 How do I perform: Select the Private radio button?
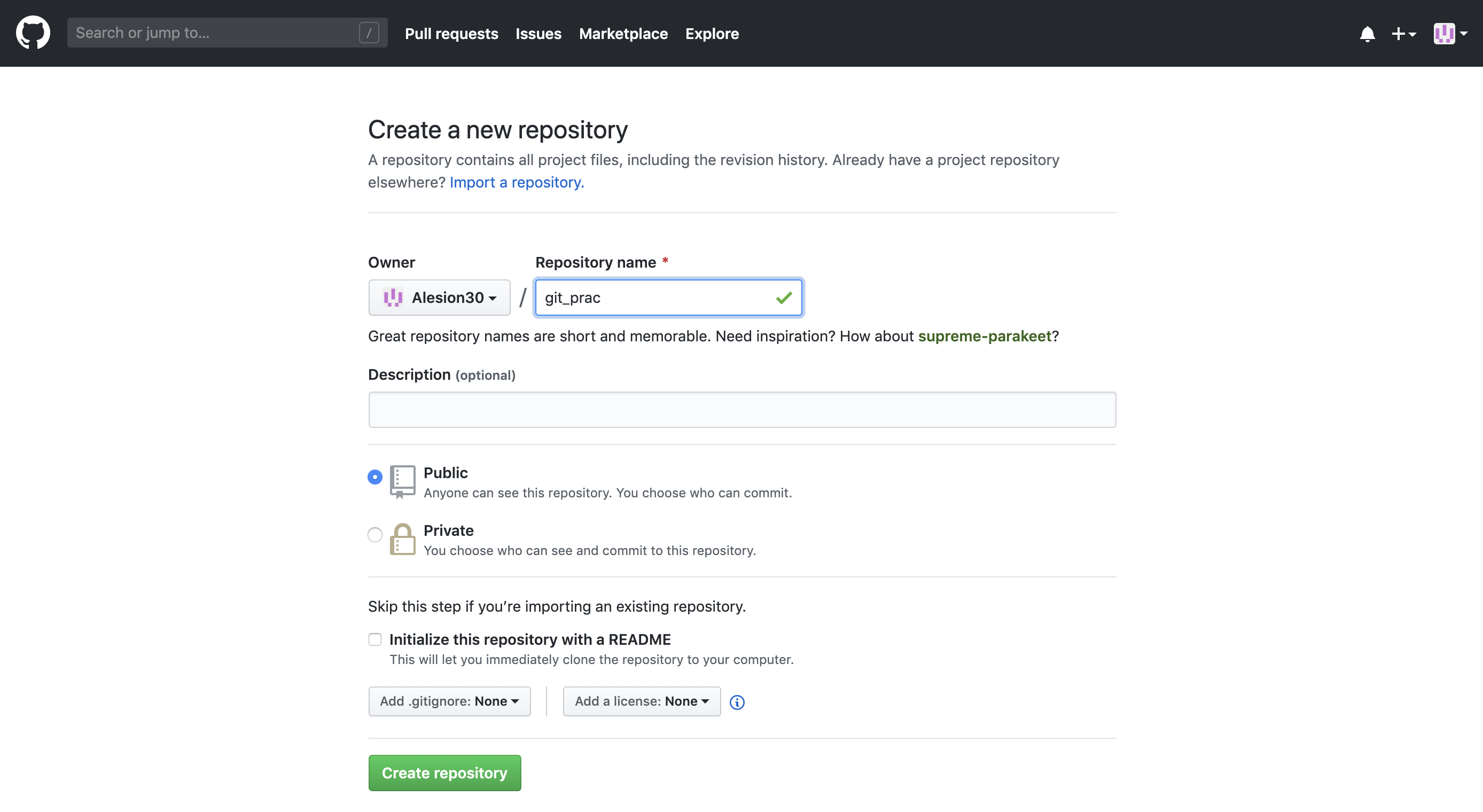coord(375,534)
